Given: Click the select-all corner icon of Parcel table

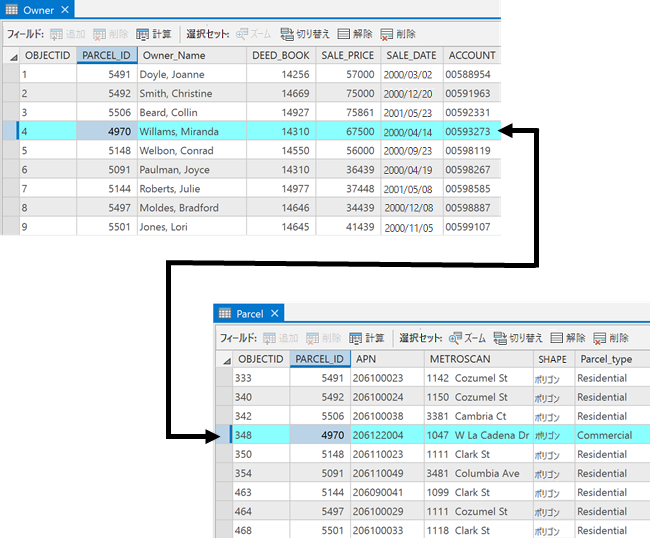Looking at the screenshot, I should point(224,359).
